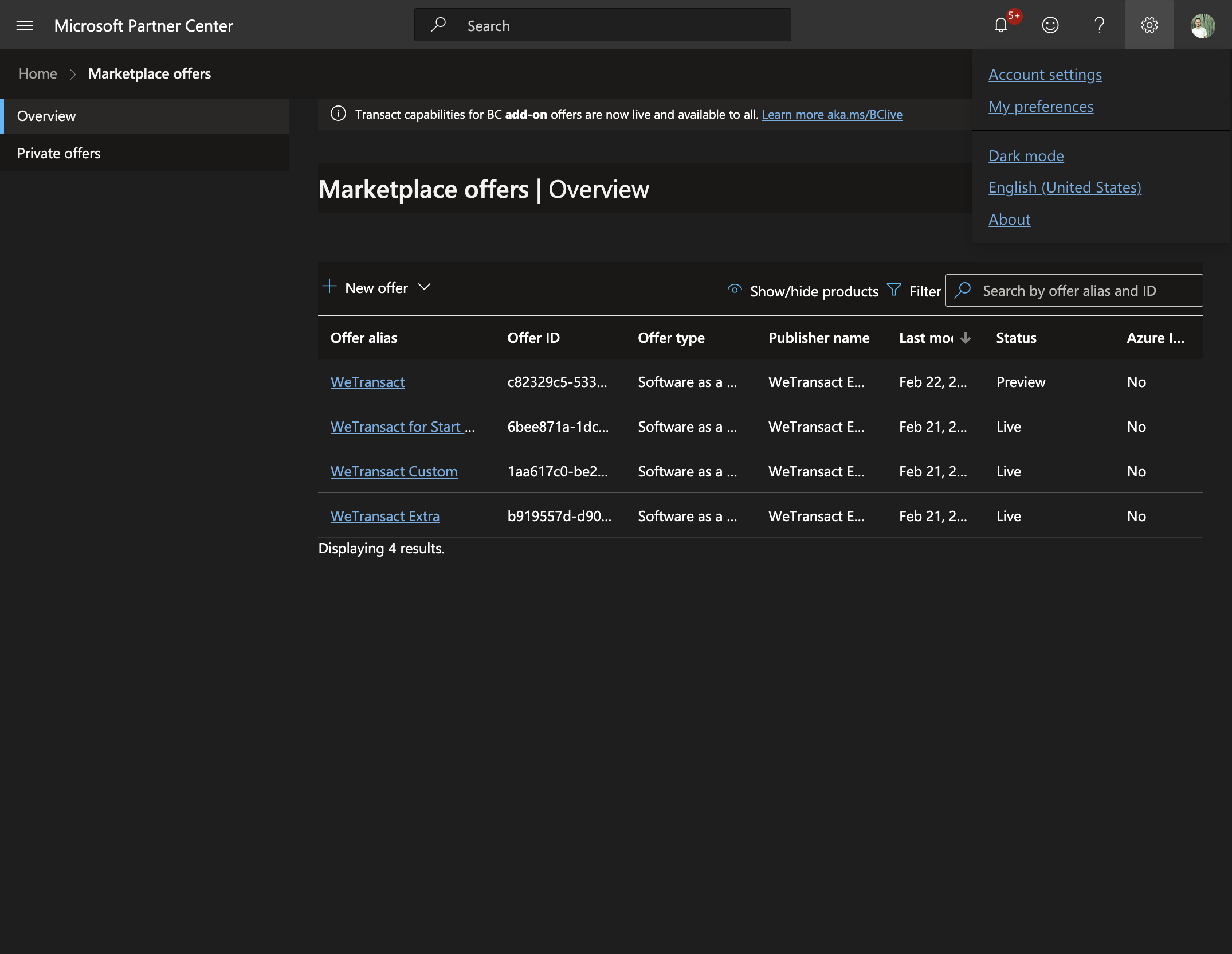Click the top Search field
The image size is (1232, 954).
click(602, 25)
